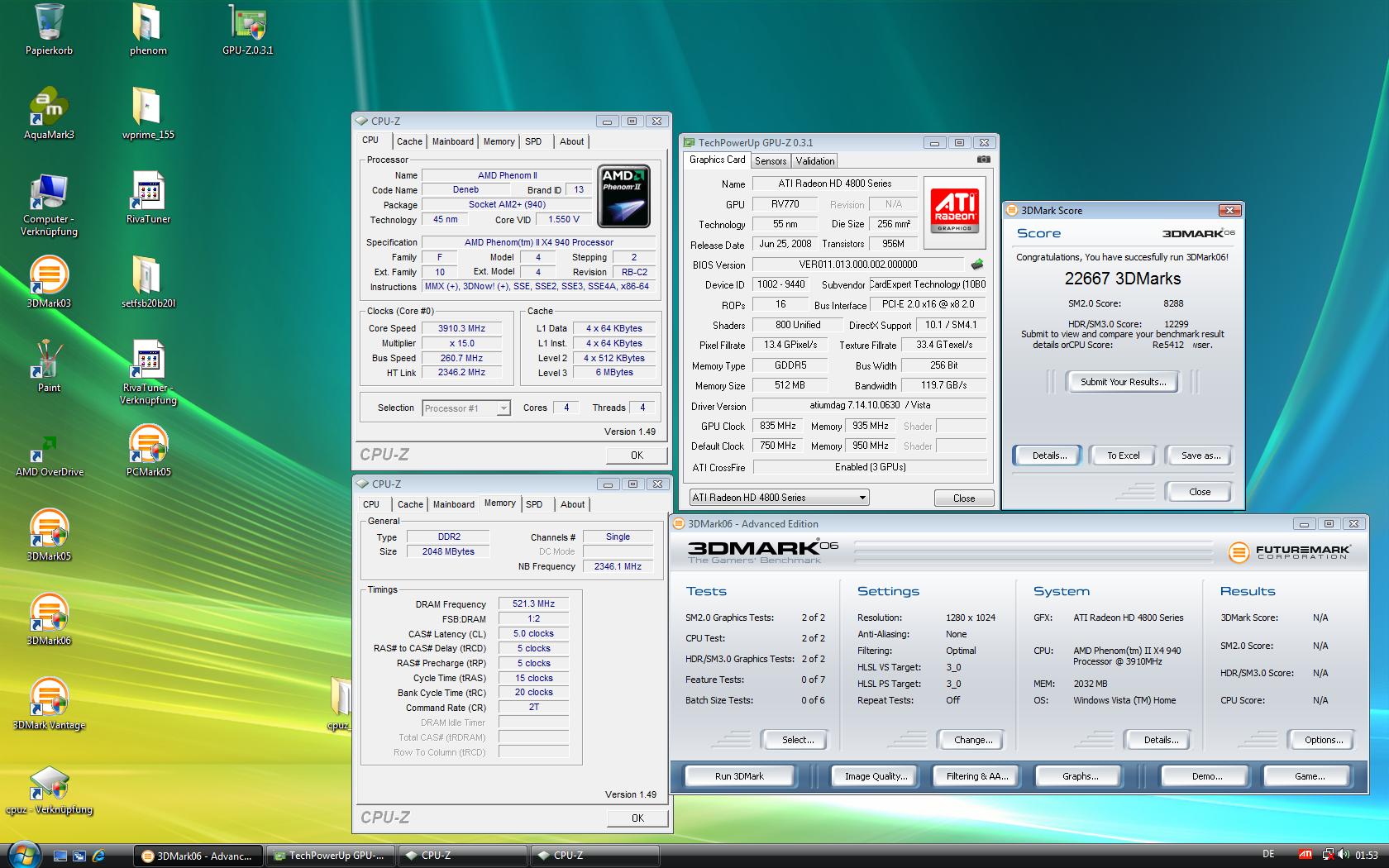The width and height of the screenshot is (1389, 868).
Task: Open setfsb20b20l folder
Action: pyautogui.click(x=148, y=283)
